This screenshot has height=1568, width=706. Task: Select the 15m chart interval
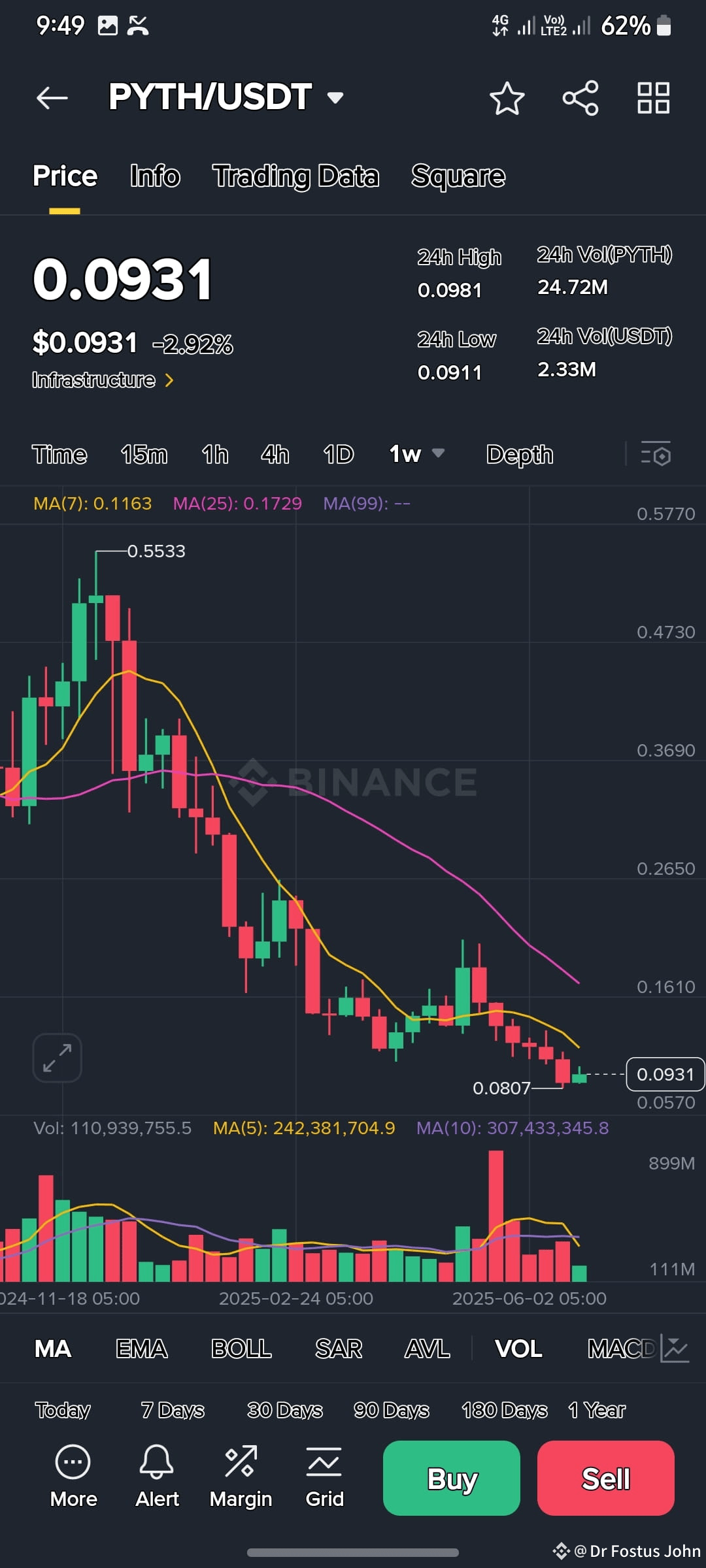pos(144,454)
